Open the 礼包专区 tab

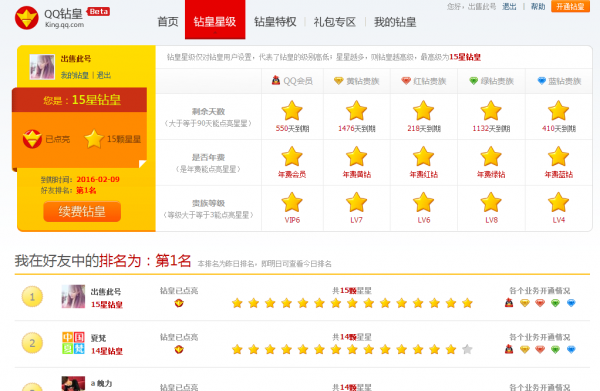tap(335, 22)
